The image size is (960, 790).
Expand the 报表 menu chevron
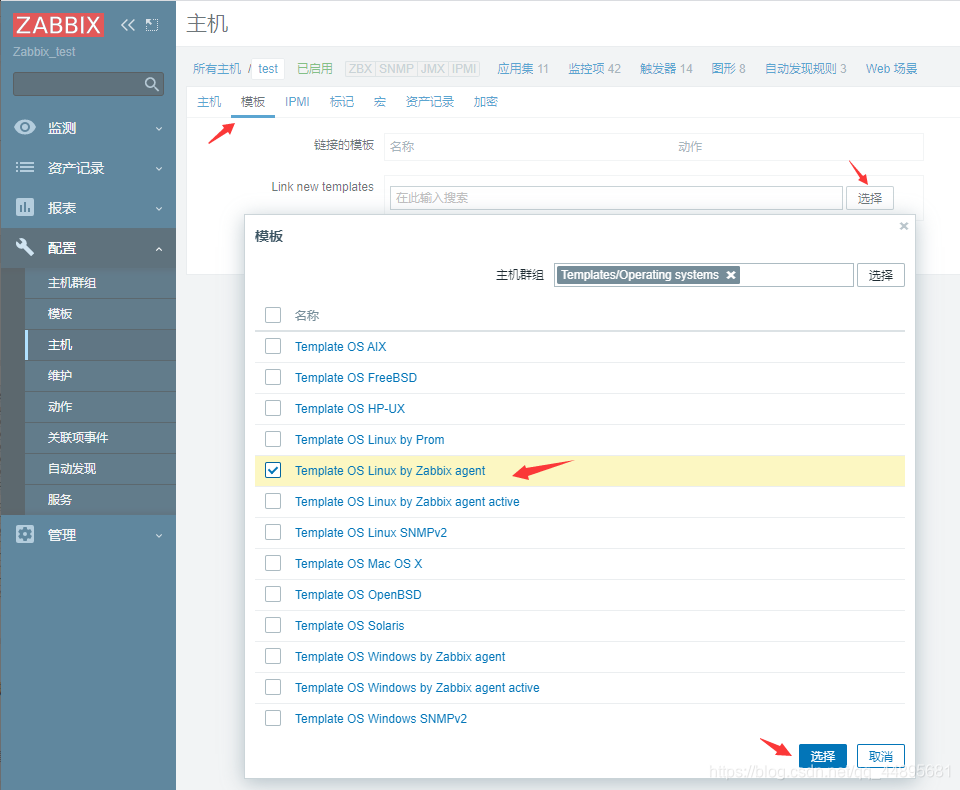pyautogui.click(x=159, y=208)
